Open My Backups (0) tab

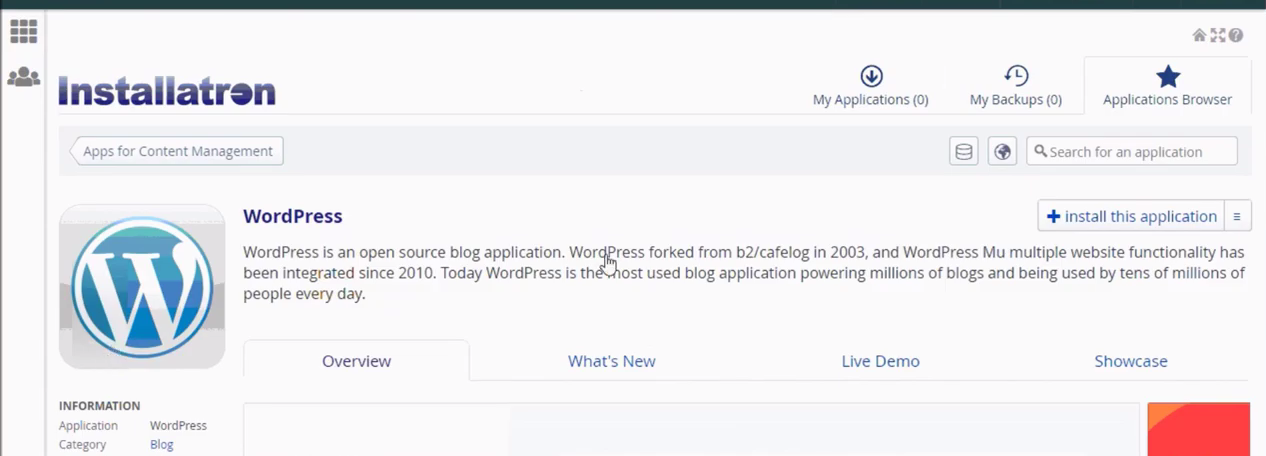(1015, 86)
